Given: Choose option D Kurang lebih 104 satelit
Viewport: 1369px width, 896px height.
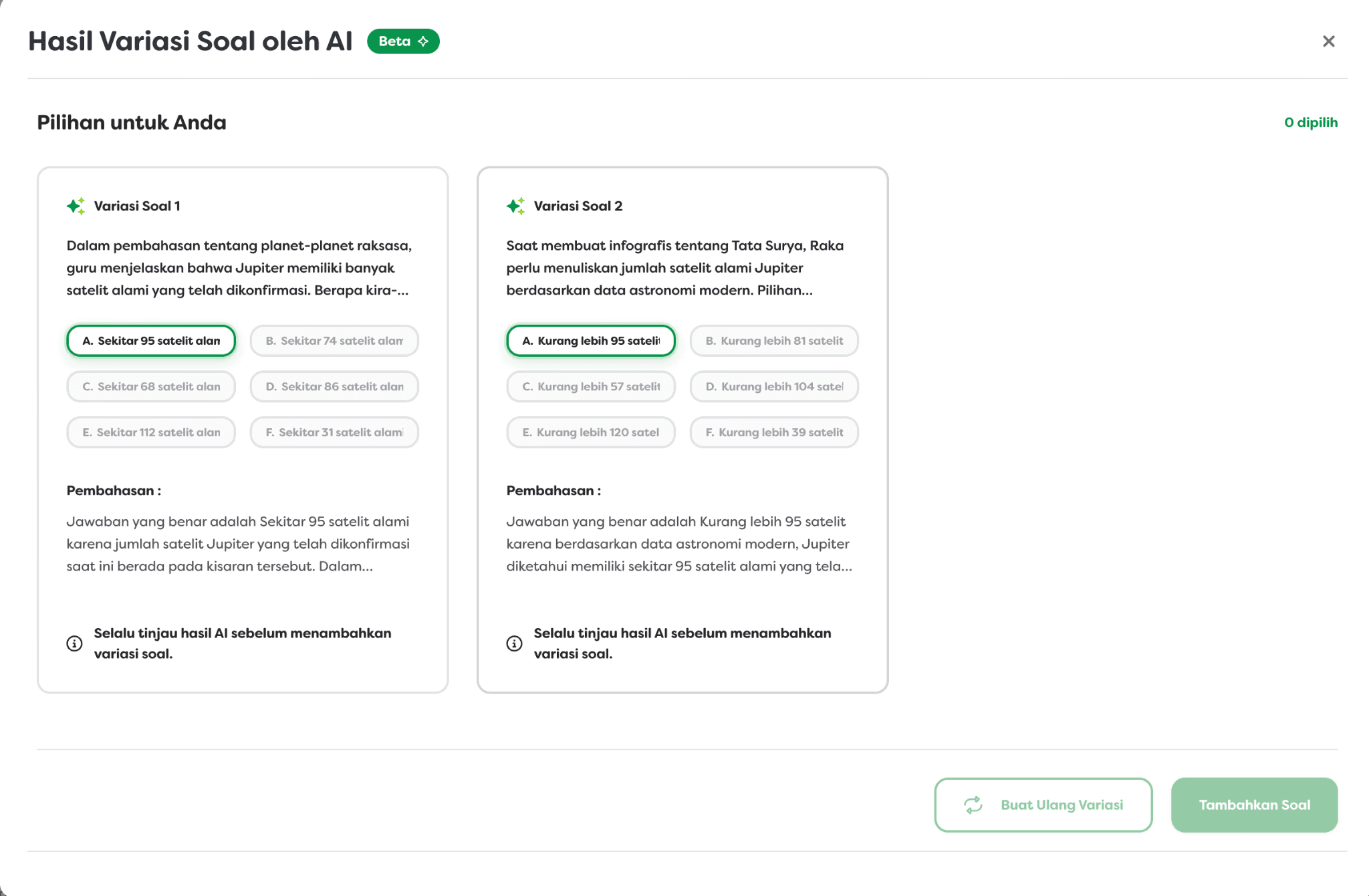Looking at the screenshot, I should click(774, 386).
